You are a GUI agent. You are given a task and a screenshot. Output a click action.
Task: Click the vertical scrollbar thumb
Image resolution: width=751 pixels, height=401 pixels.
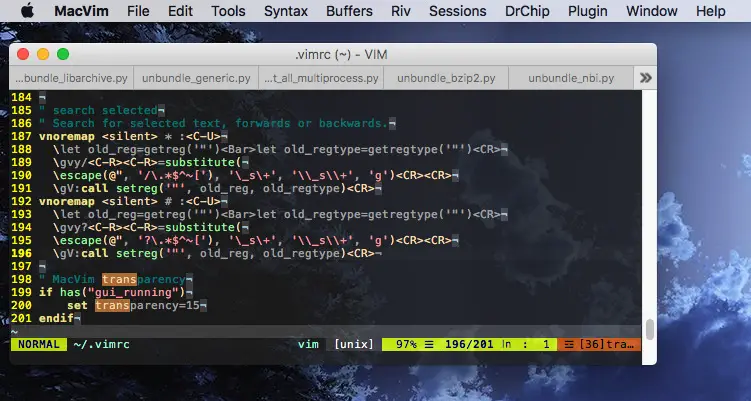649,330
